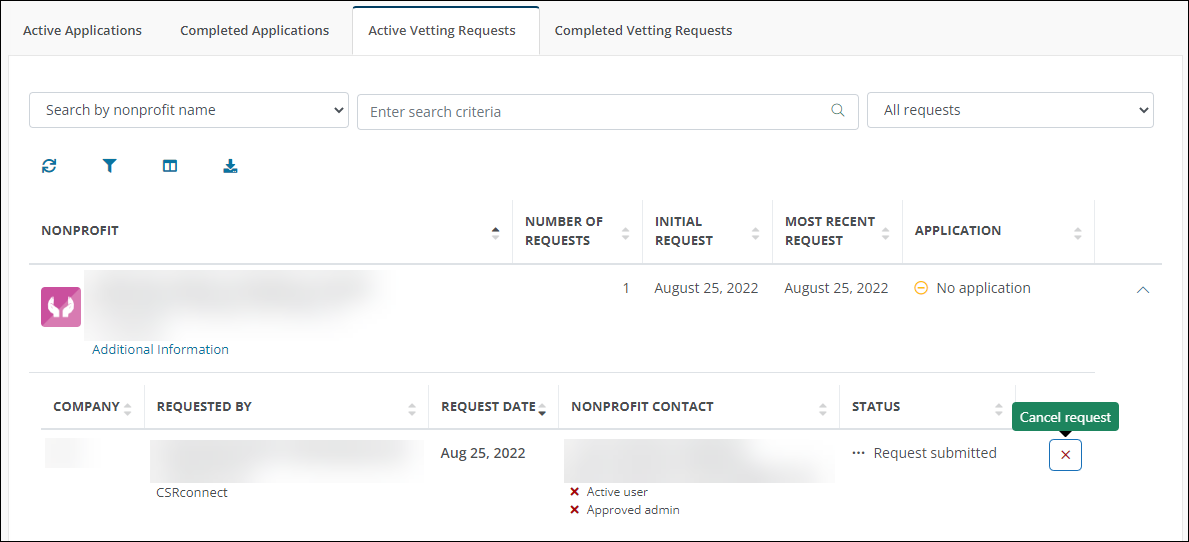Click the download export icon
Screen dimensions: 1189x542
230,166
